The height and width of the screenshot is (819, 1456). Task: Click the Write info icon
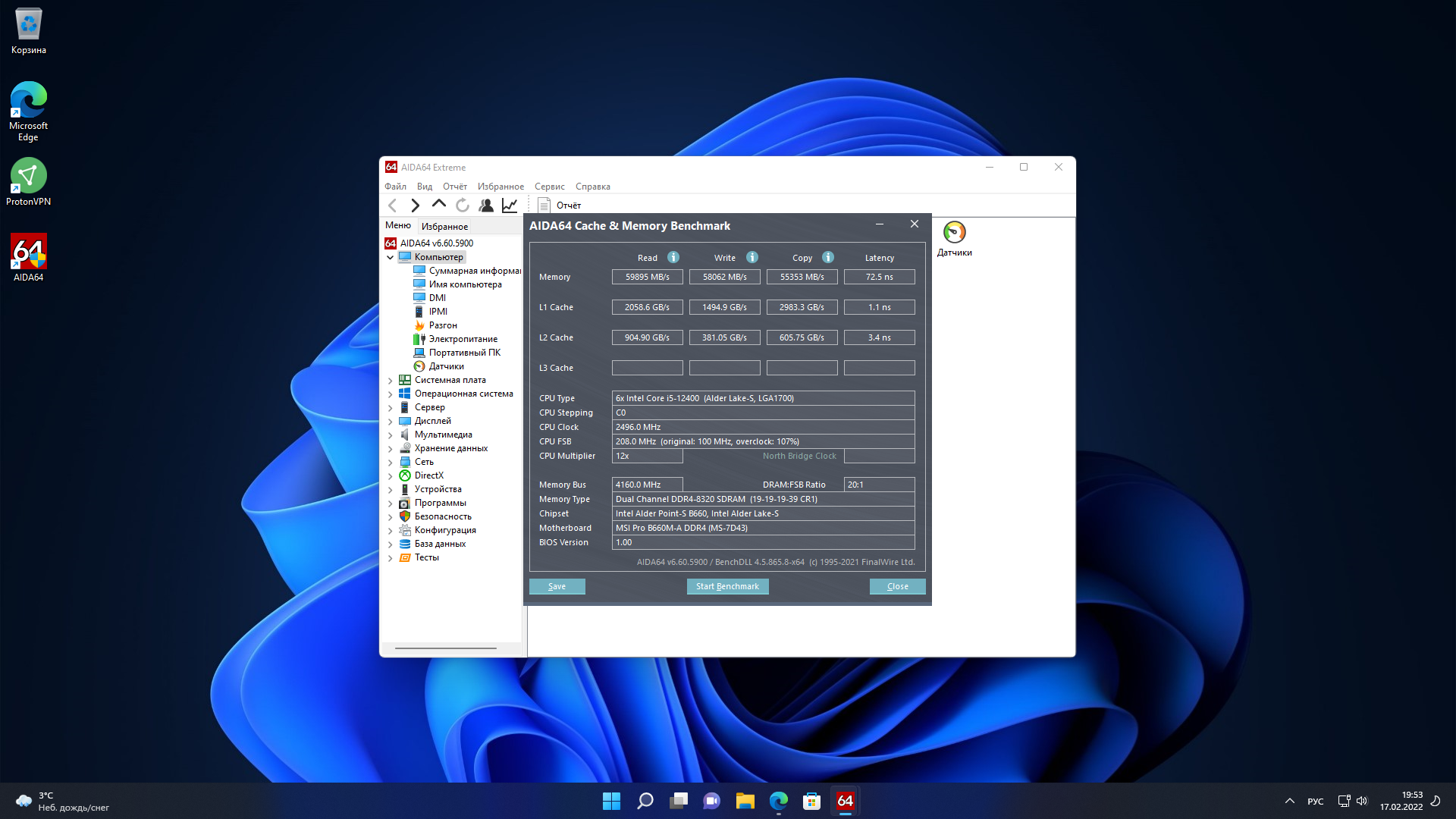click(752, 257)
